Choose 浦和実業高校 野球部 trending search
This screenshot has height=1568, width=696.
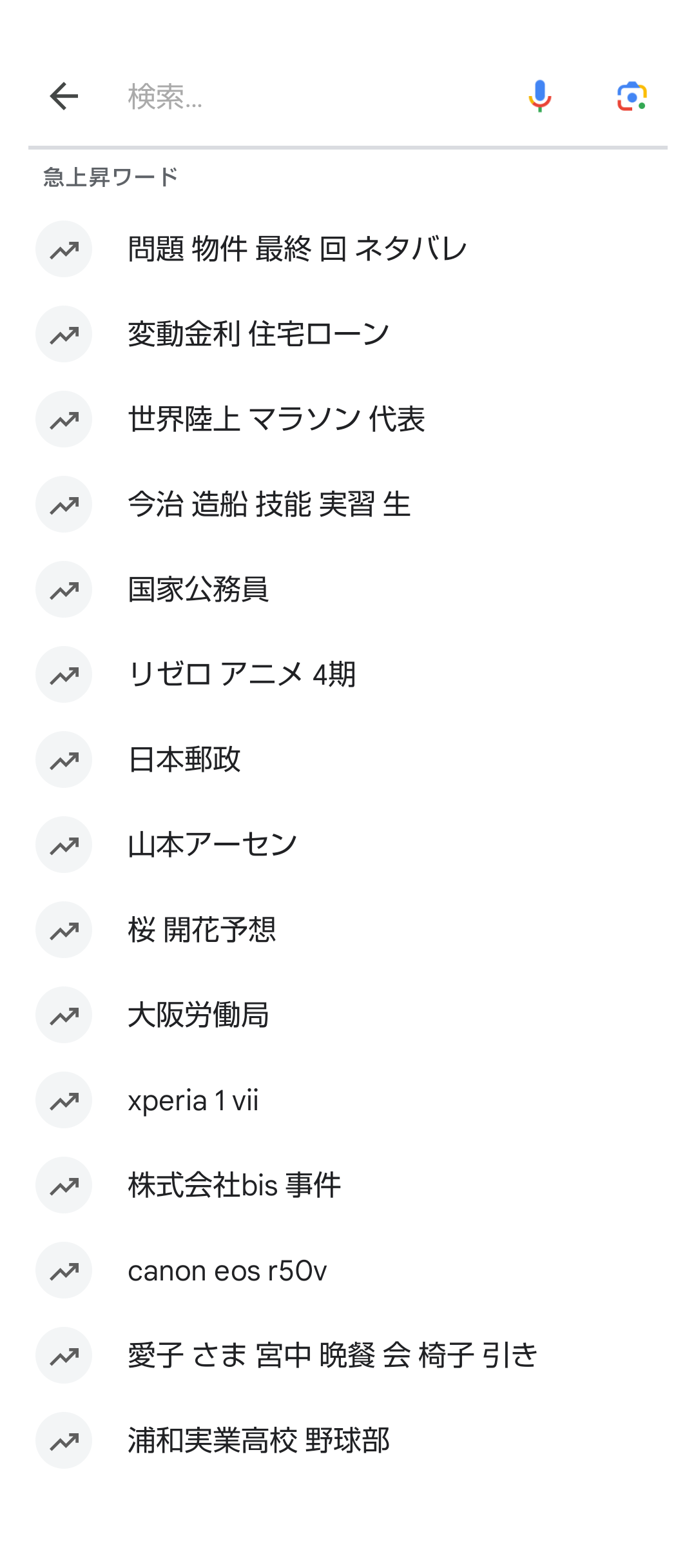click(x=348, y=1440)
